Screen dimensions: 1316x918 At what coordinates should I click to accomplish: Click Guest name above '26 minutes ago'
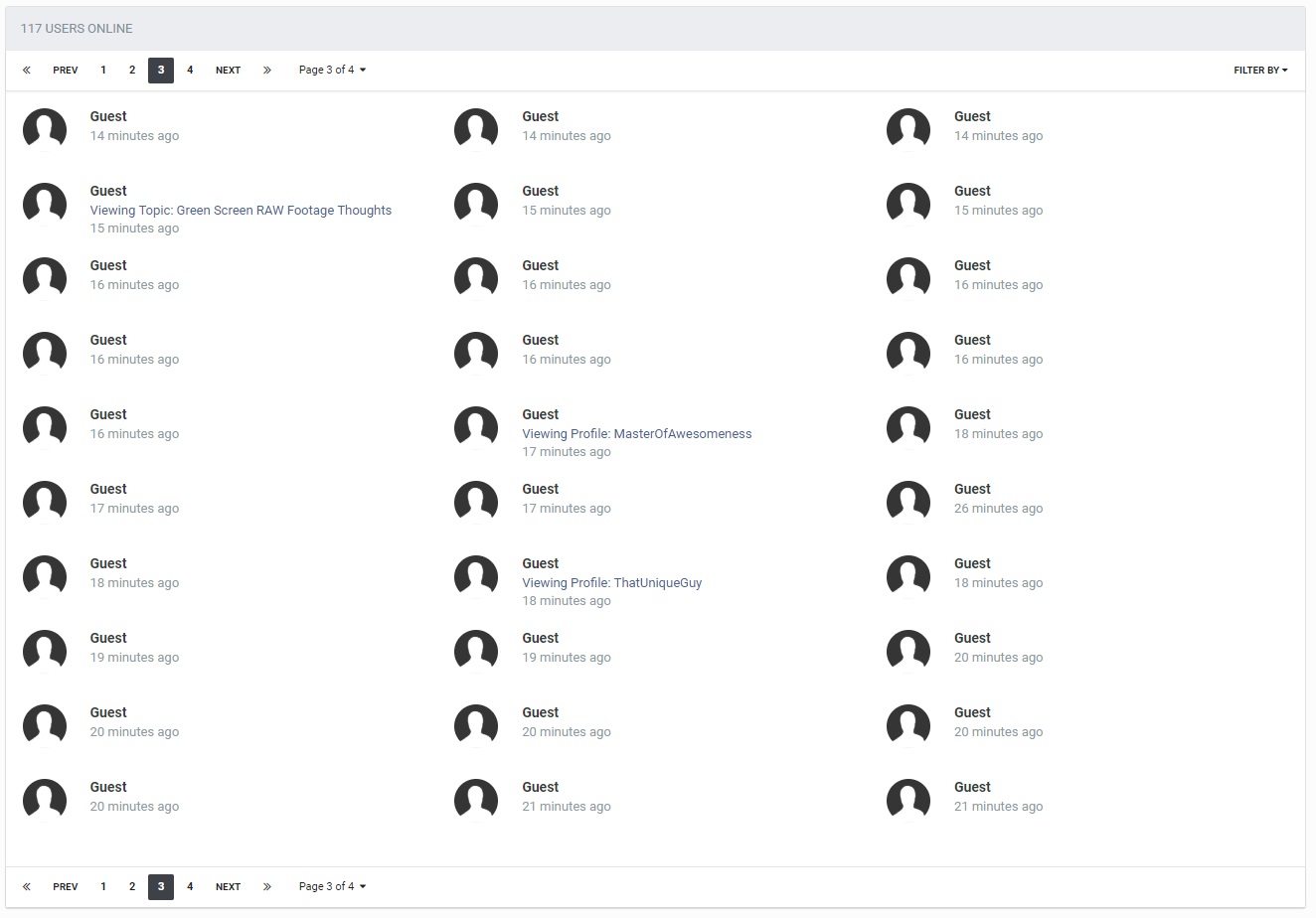tap(972, 489)
